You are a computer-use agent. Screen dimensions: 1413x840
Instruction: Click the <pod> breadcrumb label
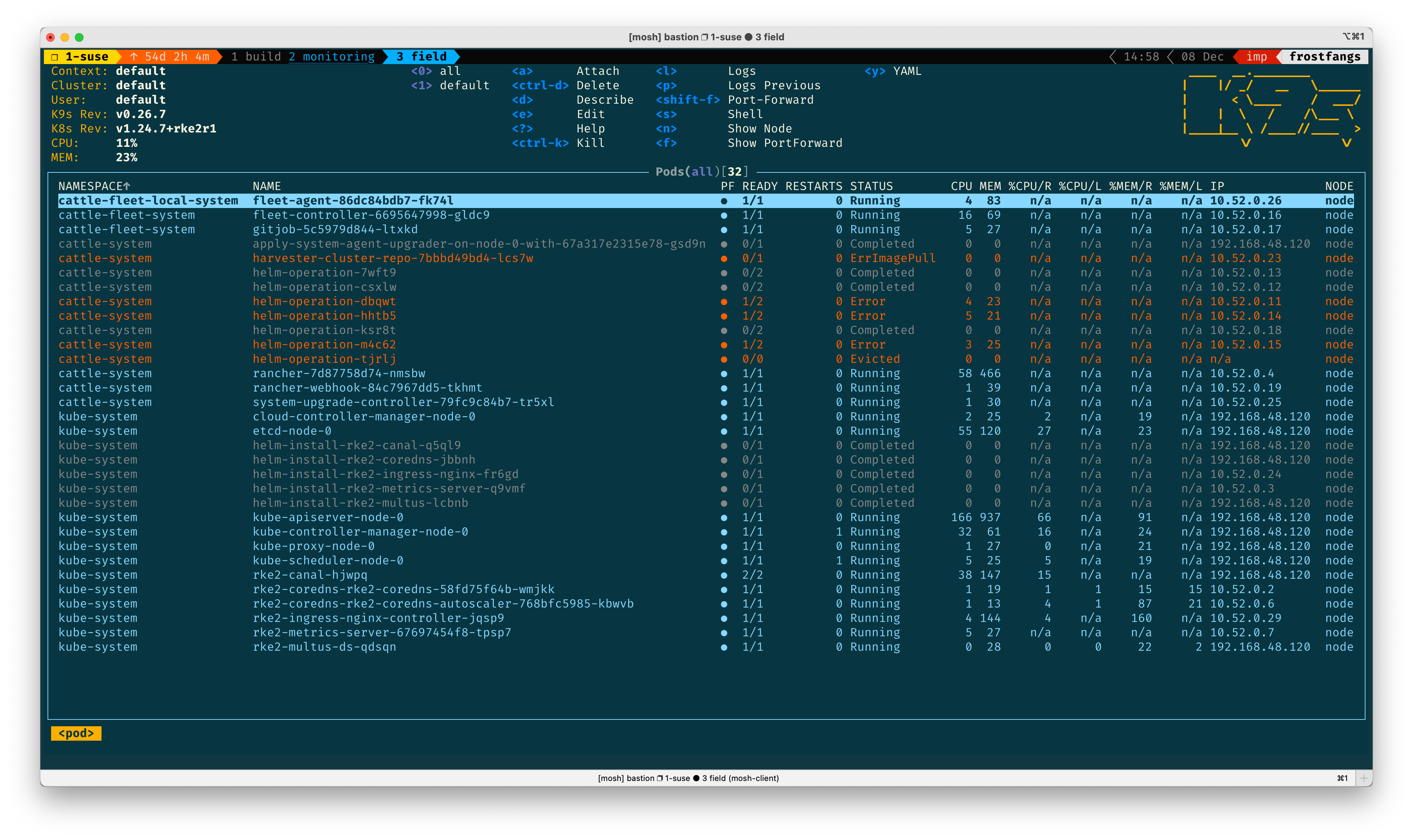tap(76, 733)
